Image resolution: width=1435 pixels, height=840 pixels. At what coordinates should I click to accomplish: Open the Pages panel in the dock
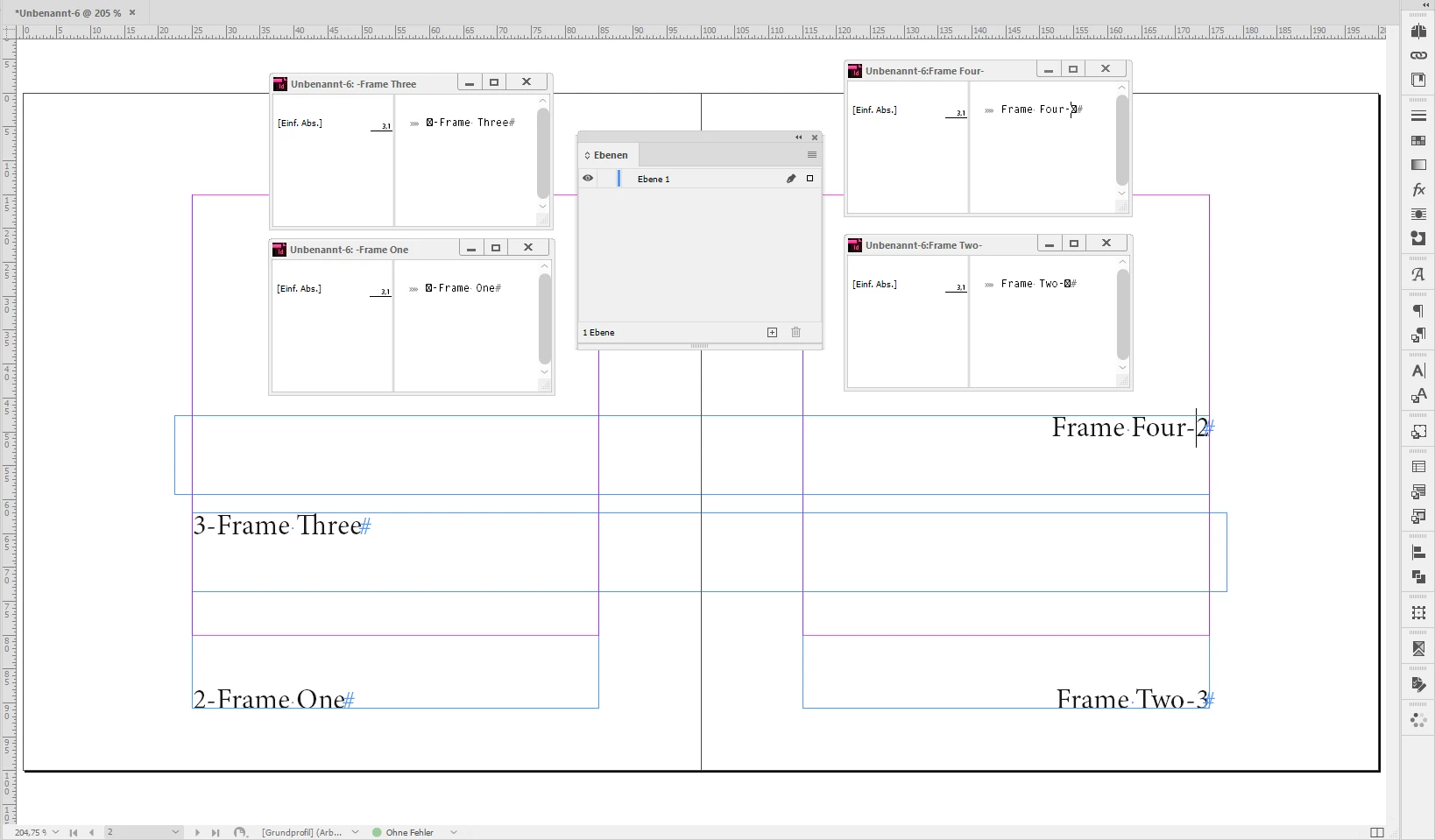(x=1418, y=31)
